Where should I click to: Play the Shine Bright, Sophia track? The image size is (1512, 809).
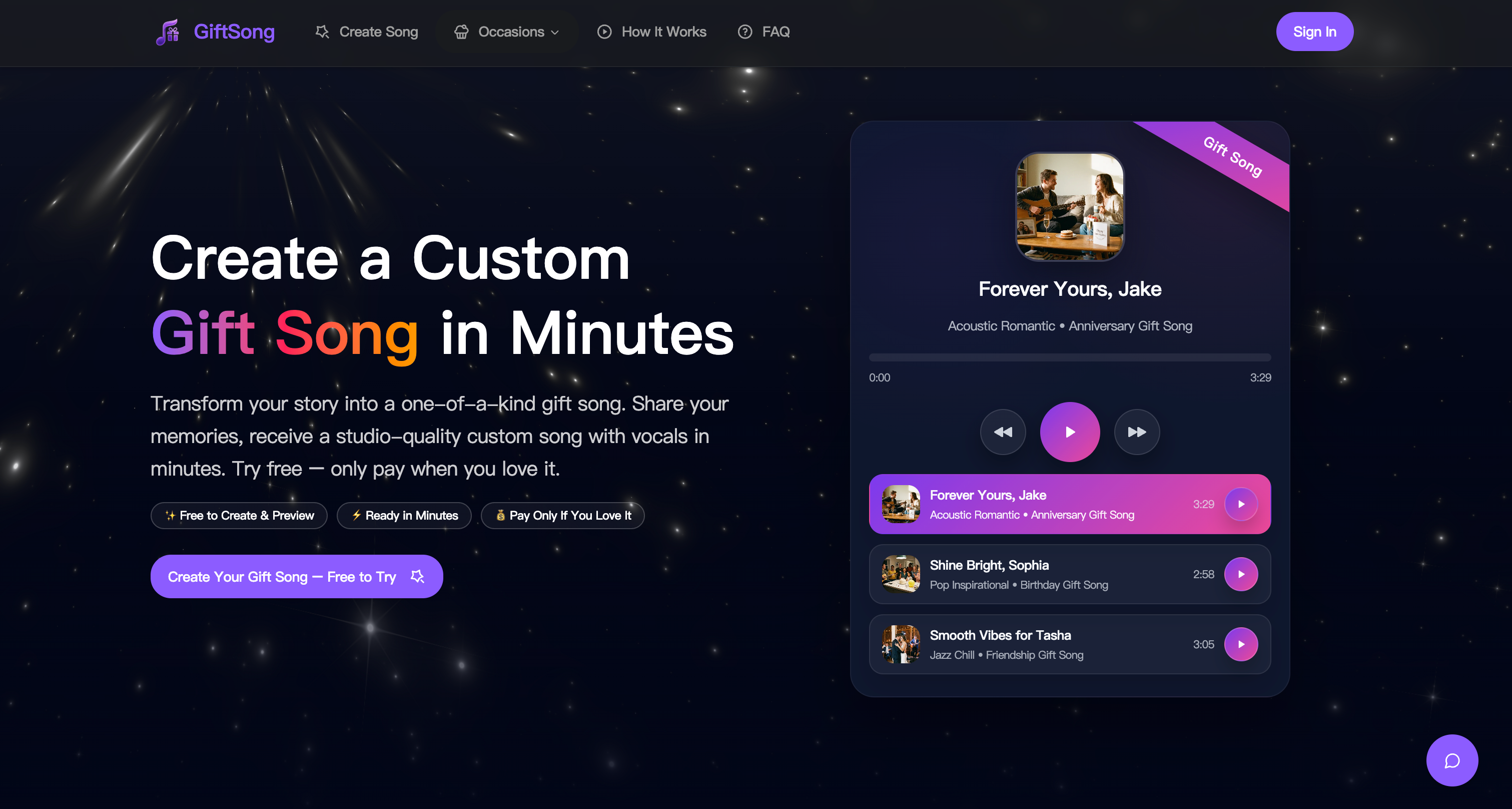[1241, 574]
